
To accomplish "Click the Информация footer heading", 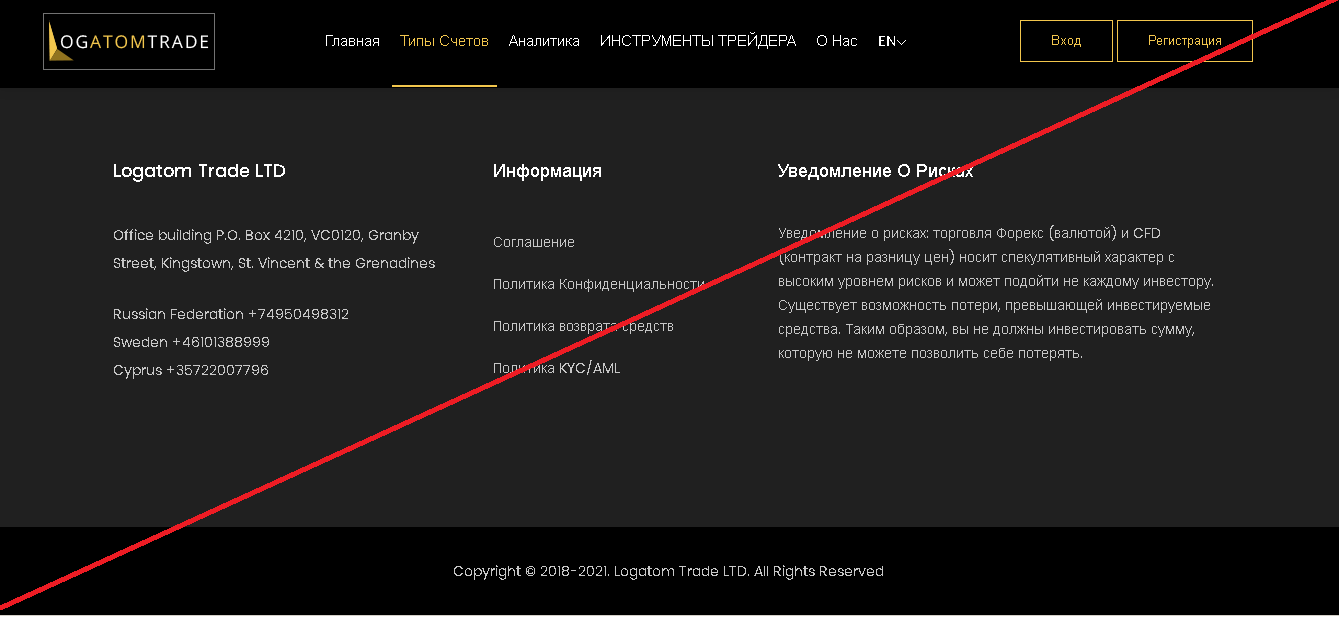I will [547, 171].
